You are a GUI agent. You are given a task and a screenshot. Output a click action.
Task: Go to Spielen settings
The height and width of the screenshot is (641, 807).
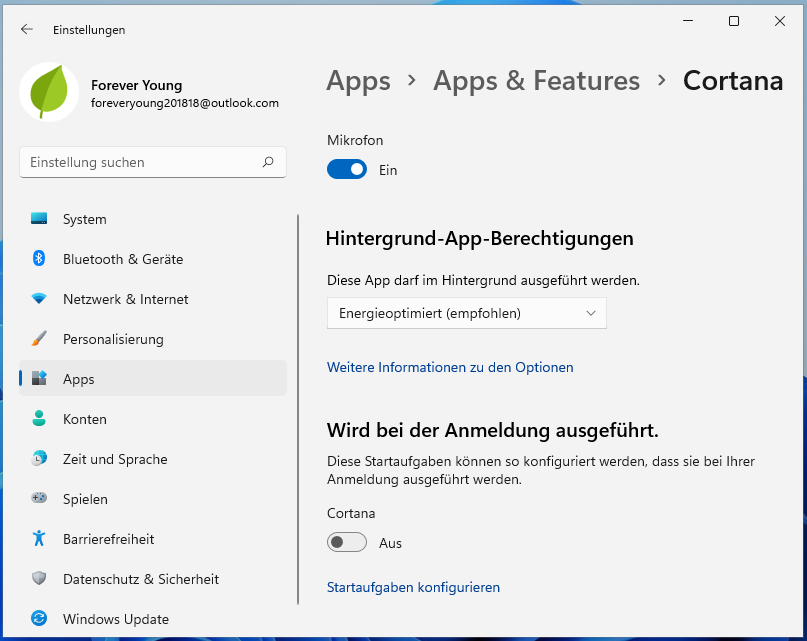pos(153,499)
